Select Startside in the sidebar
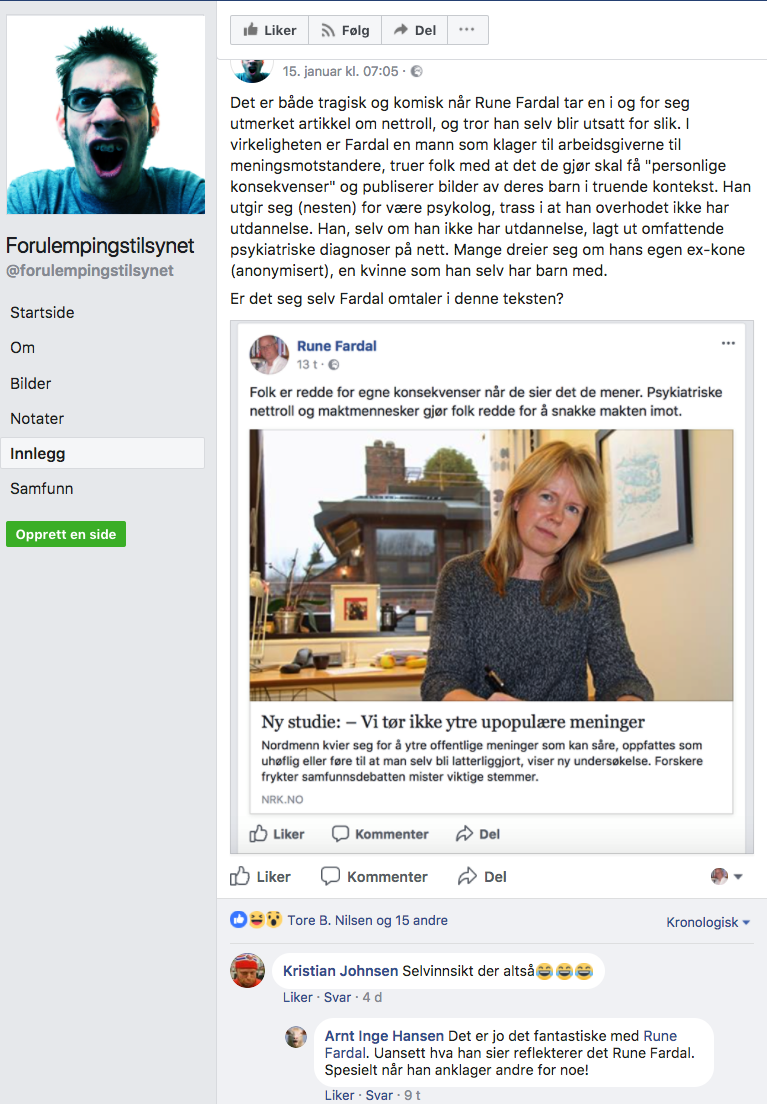The width and height of the screenshot is (767, 1104). [42, 313]
